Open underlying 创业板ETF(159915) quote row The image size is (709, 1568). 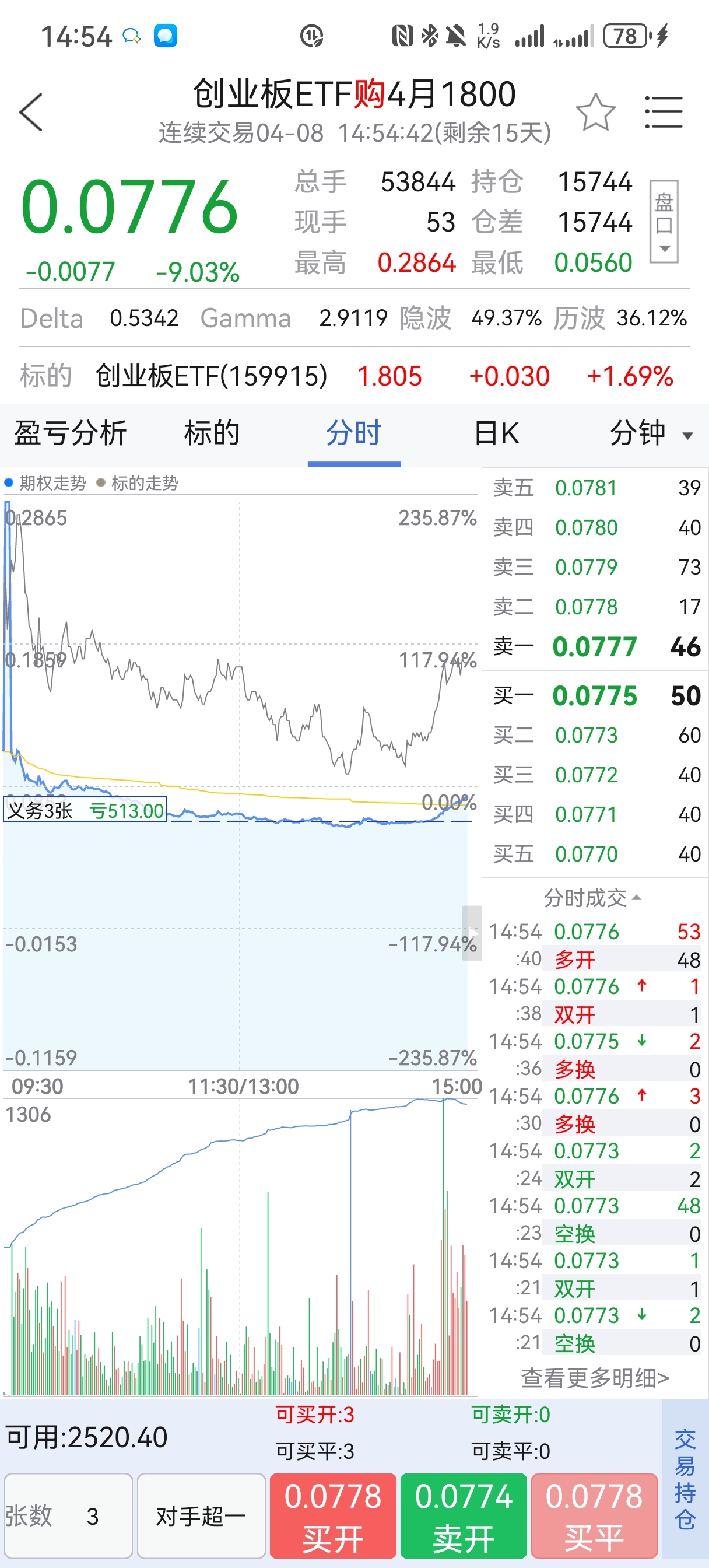pos(354,376)
